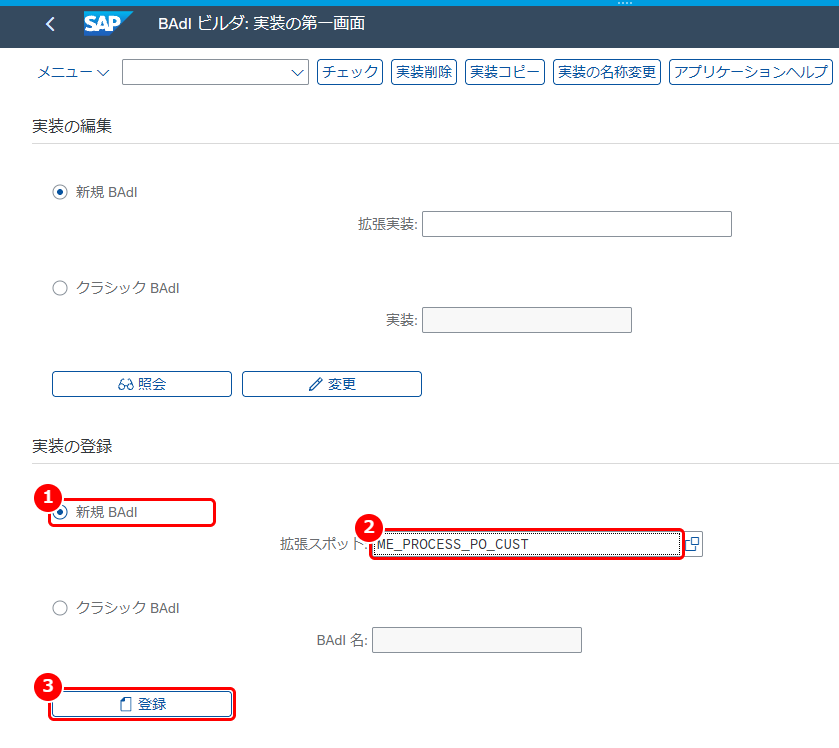Click the 実装削除 button
Image resolution: width=839 pixels, height=748 pixels.
click(x=424, y=72)
